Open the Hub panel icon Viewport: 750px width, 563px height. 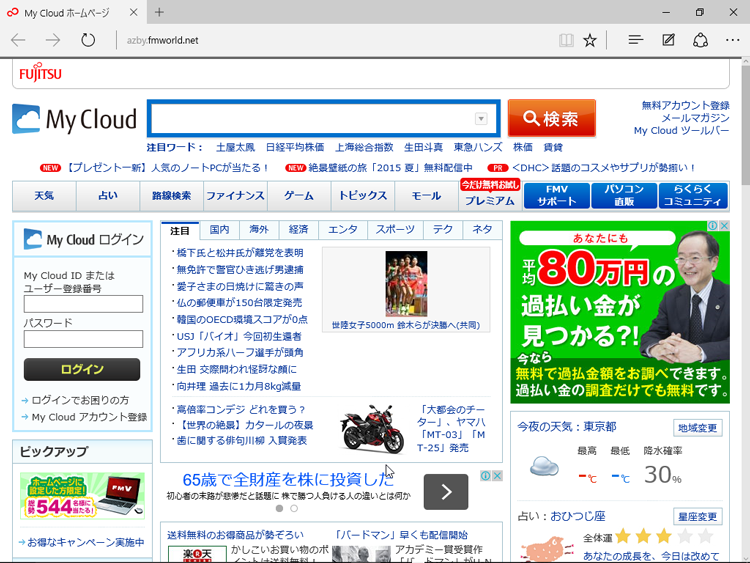635,40
